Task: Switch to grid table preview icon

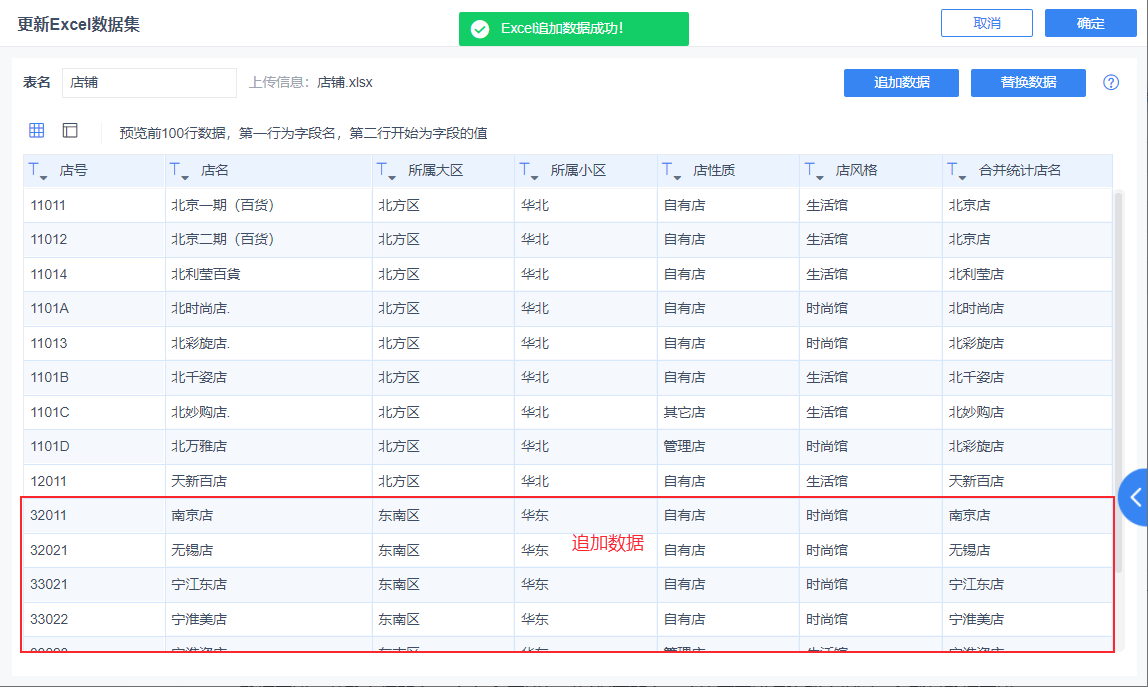Action: click(37, 130)
